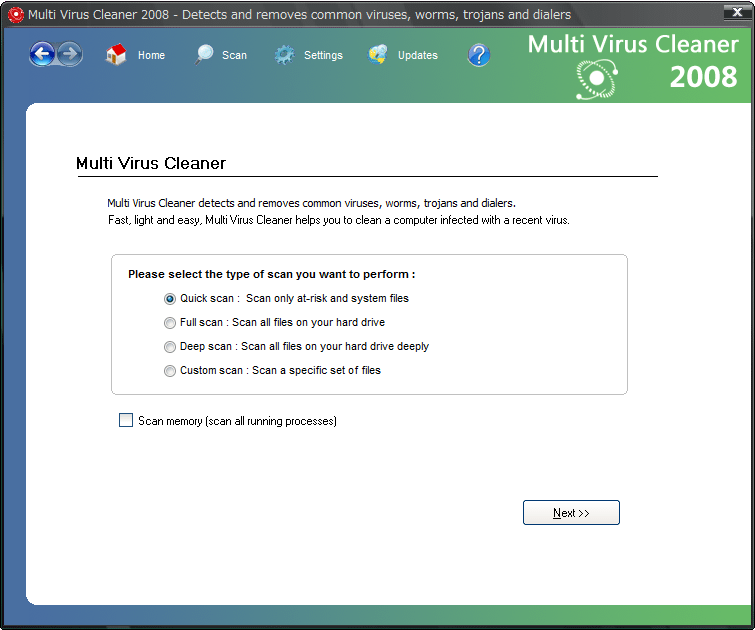The width and height of the screenshot is (755, 630).
Task: Choose the Custom scan radio option
Action: (169, 371)
